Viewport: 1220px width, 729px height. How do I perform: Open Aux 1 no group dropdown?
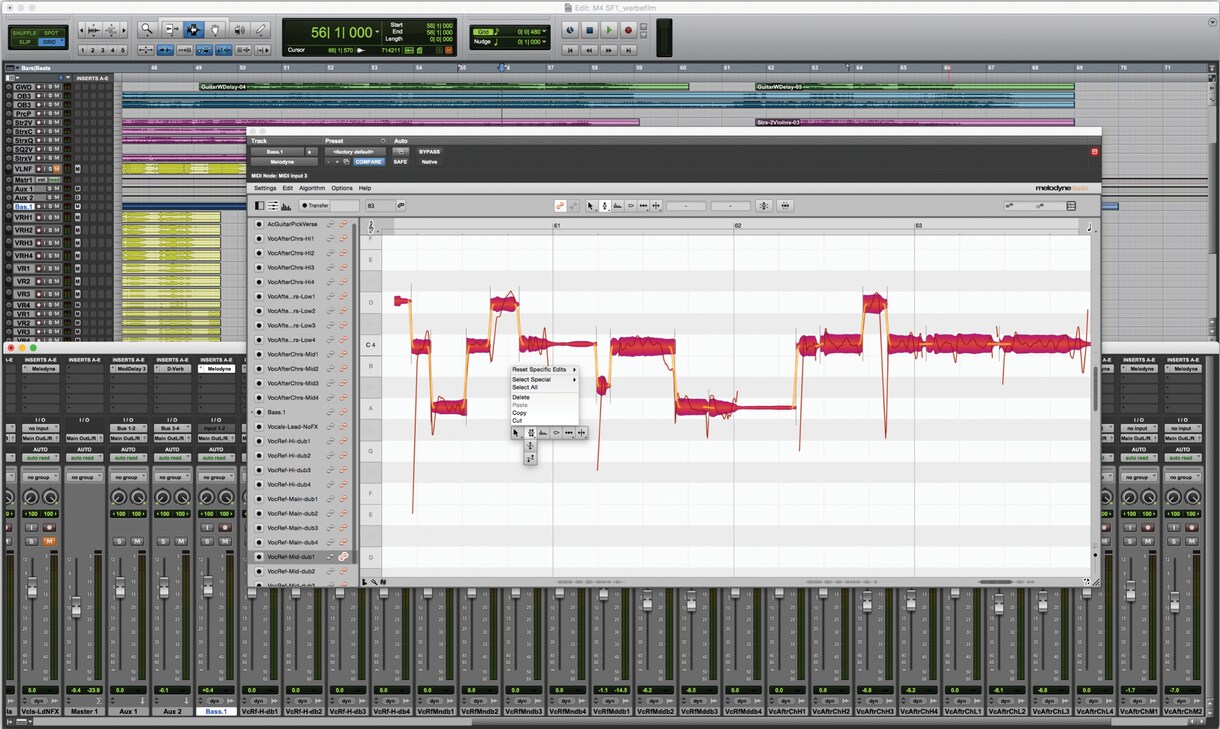128,477
